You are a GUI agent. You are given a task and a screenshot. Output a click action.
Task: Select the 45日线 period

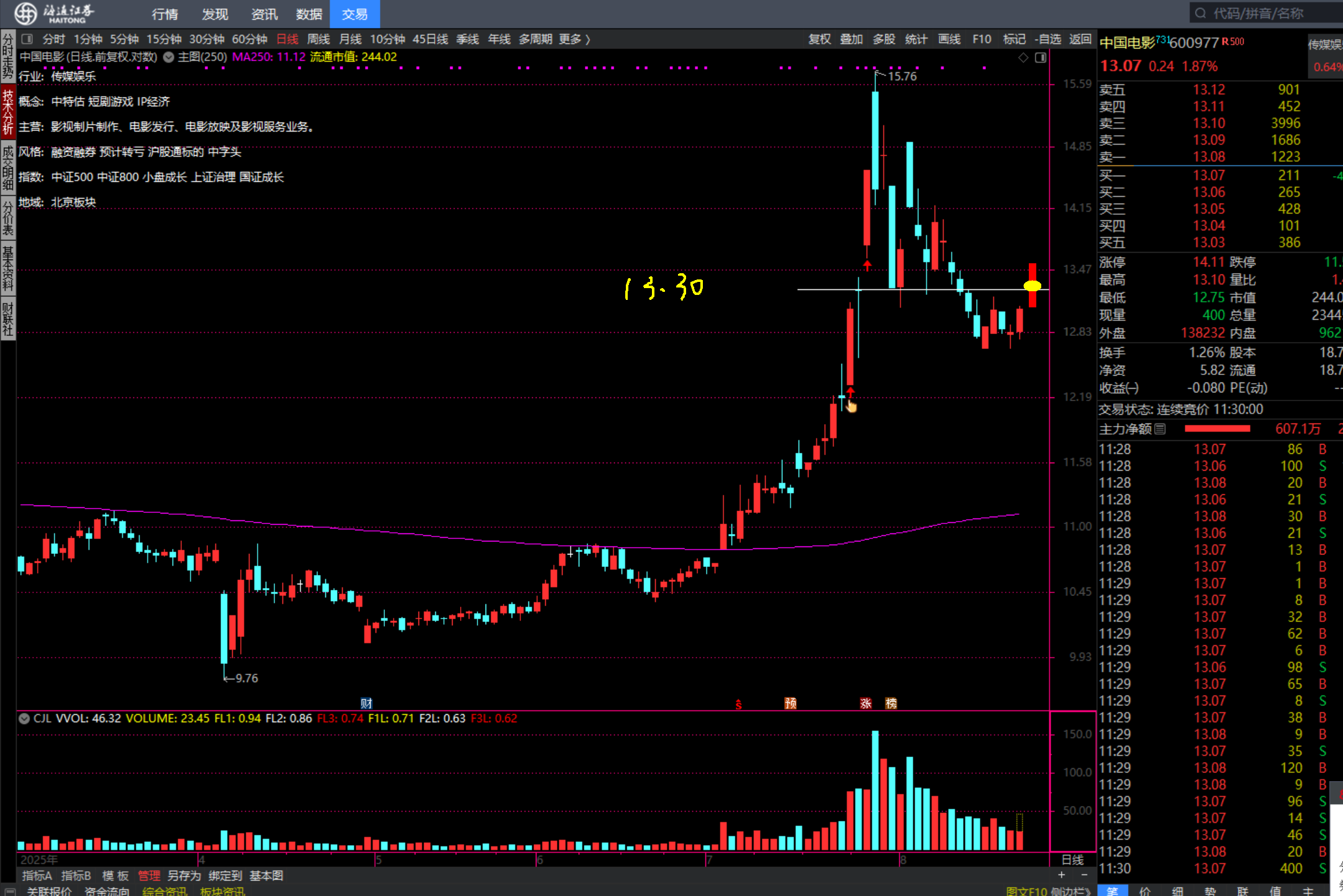(430, 39)
